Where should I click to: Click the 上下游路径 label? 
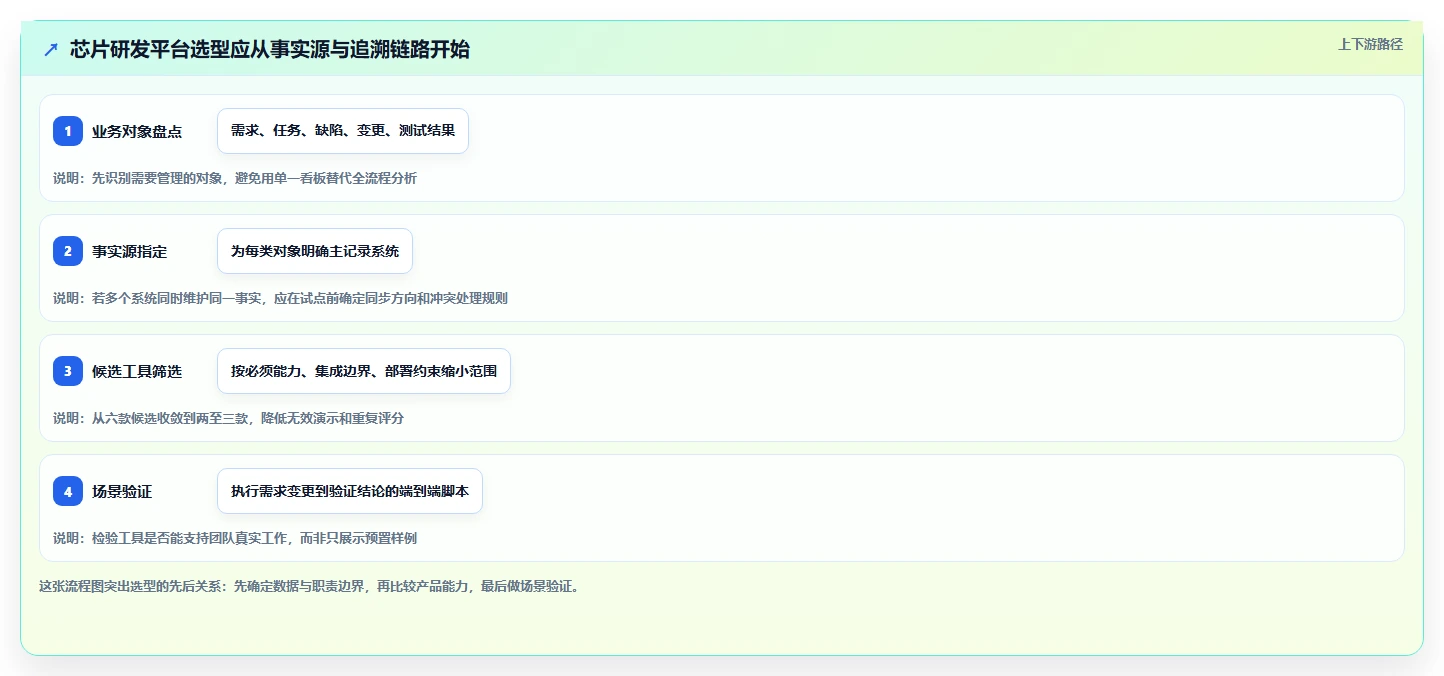tap(1371, 44)
